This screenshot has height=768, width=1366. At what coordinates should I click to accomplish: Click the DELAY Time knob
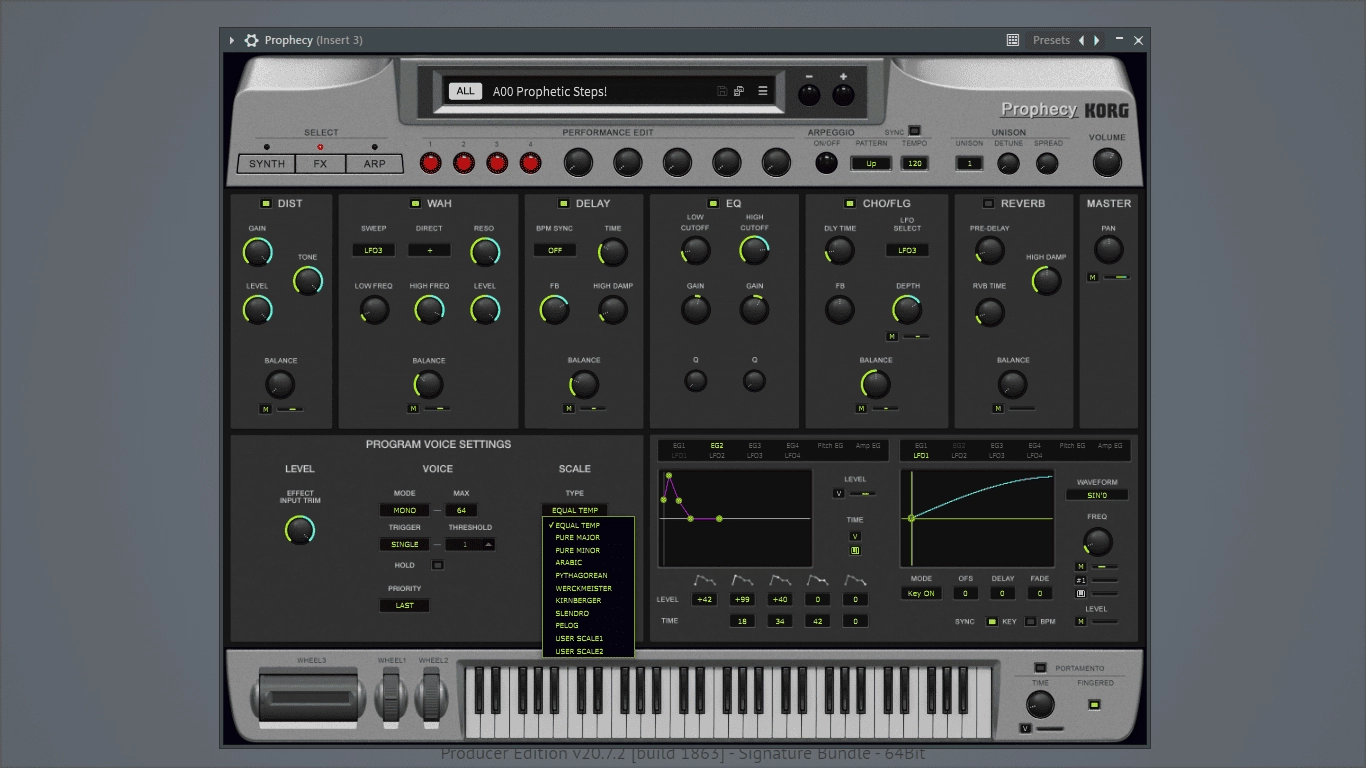click(x=613, y=252)
